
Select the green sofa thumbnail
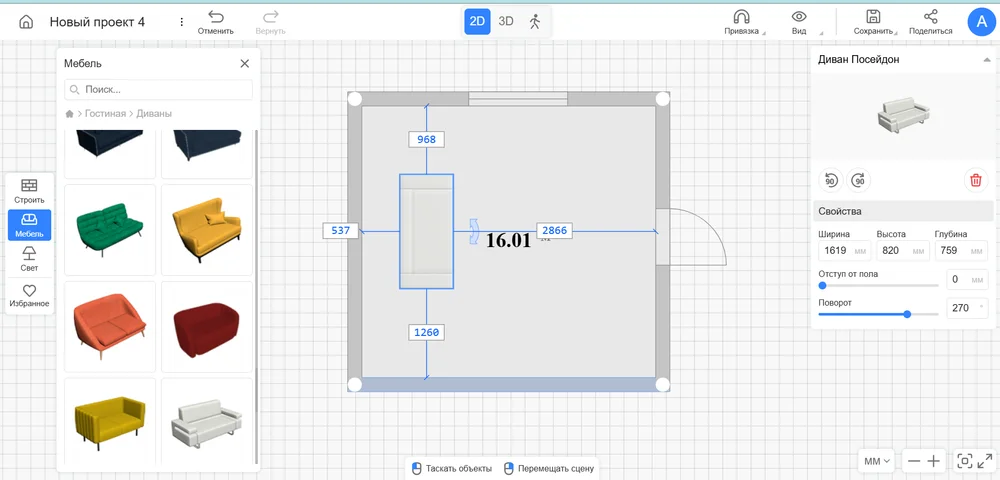pyautogui.click(x=110, y=229)
